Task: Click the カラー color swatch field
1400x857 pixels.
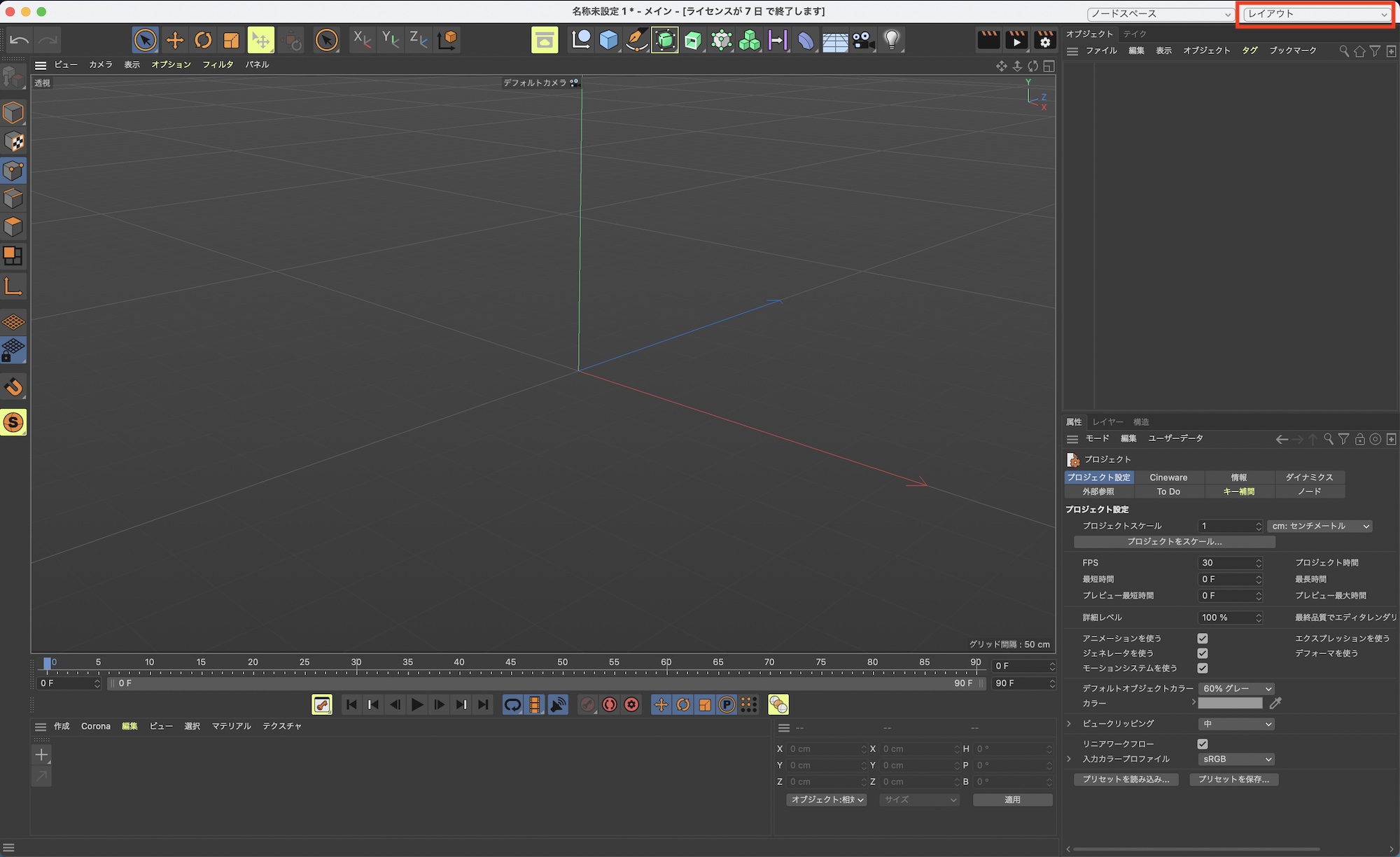Action: point(1230,703)
